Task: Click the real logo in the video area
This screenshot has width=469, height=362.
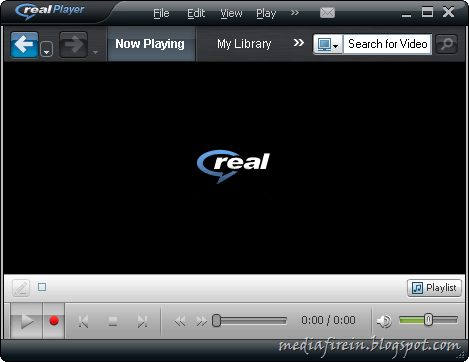Action: point(233,166)
